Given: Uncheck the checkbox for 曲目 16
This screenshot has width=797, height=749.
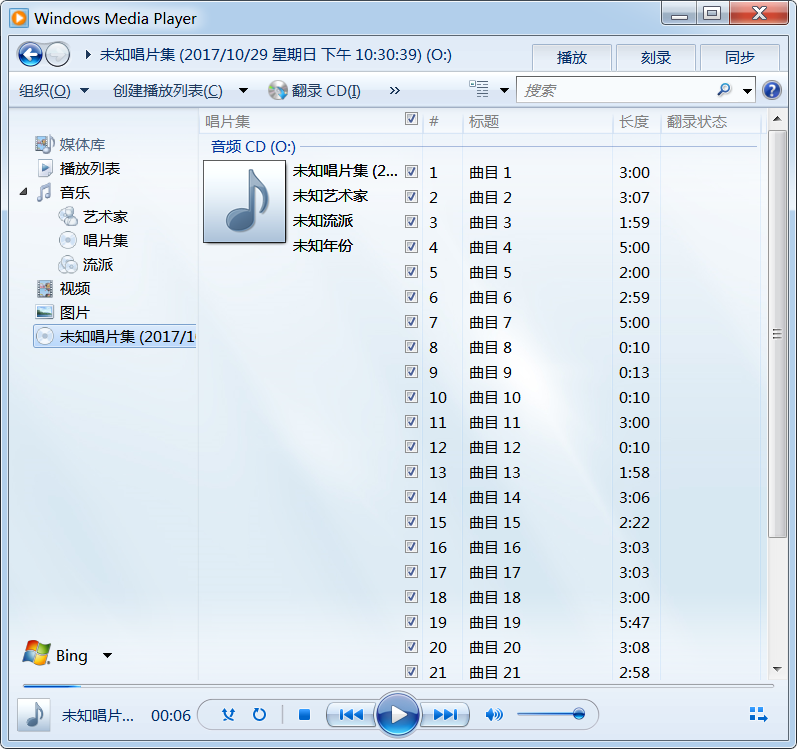Looking at the screenshot, I should click(x=411, y=547).
